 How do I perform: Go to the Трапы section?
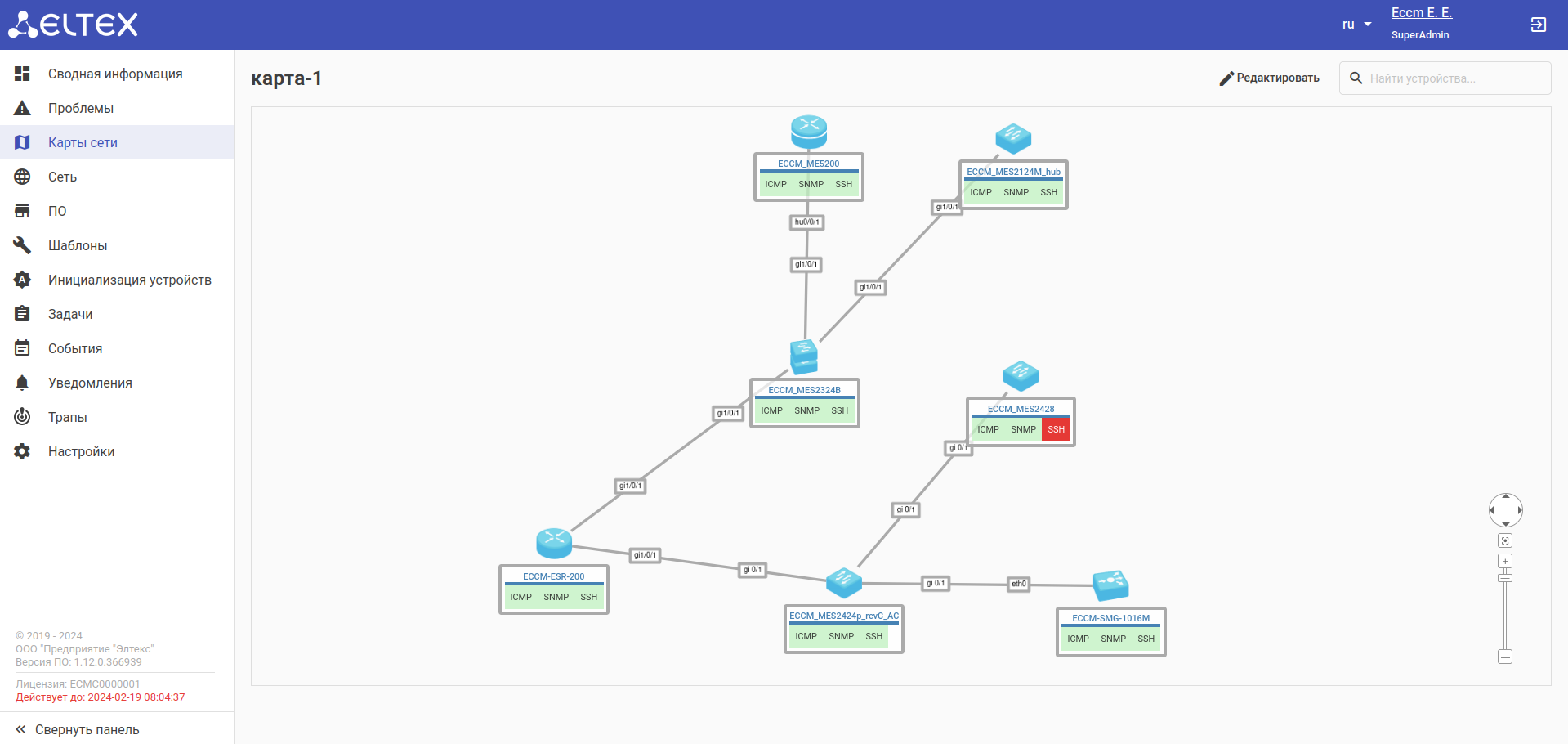117,417
